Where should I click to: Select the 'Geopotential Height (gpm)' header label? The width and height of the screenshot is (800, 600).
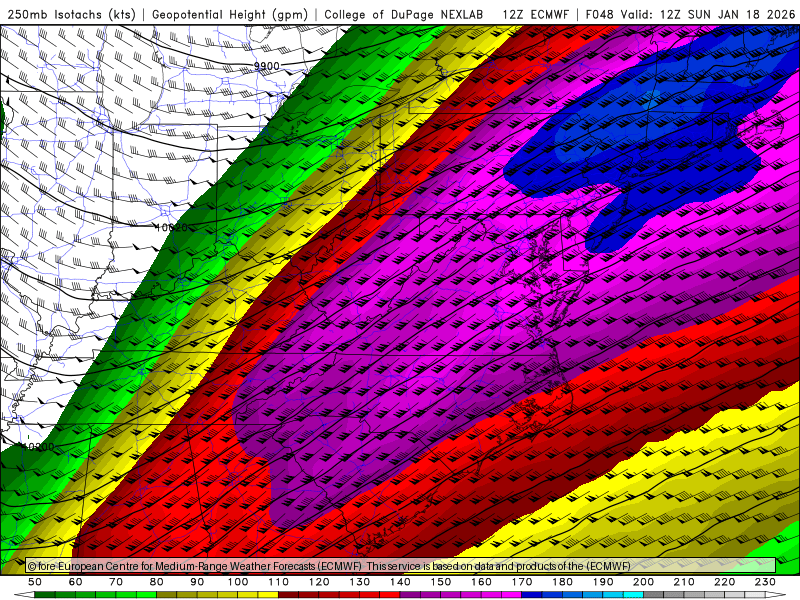click(x=230, y=14)
